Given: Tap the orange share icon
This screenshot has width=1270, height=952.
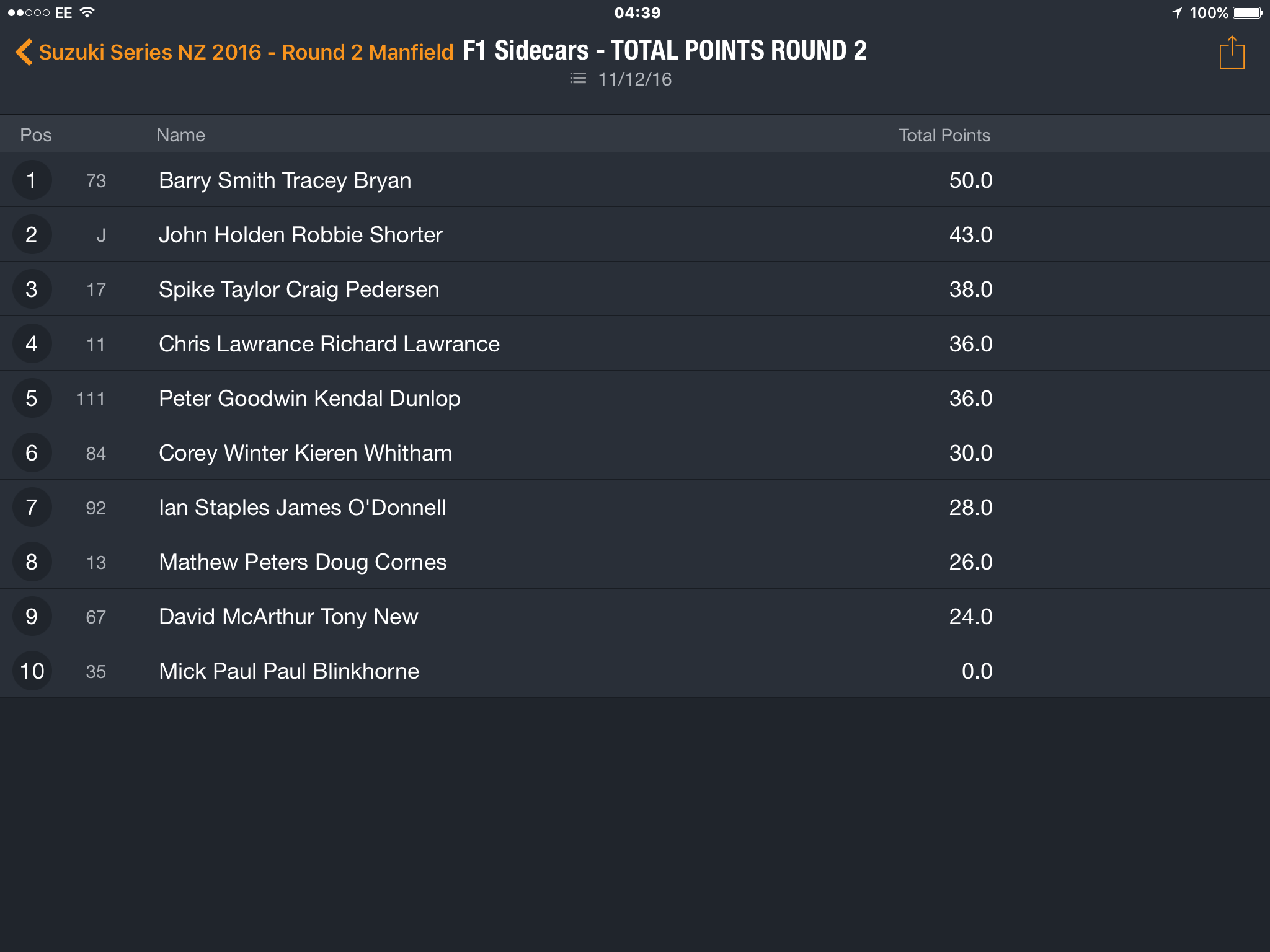Looking at the screenshot, I should point(1232,53).
